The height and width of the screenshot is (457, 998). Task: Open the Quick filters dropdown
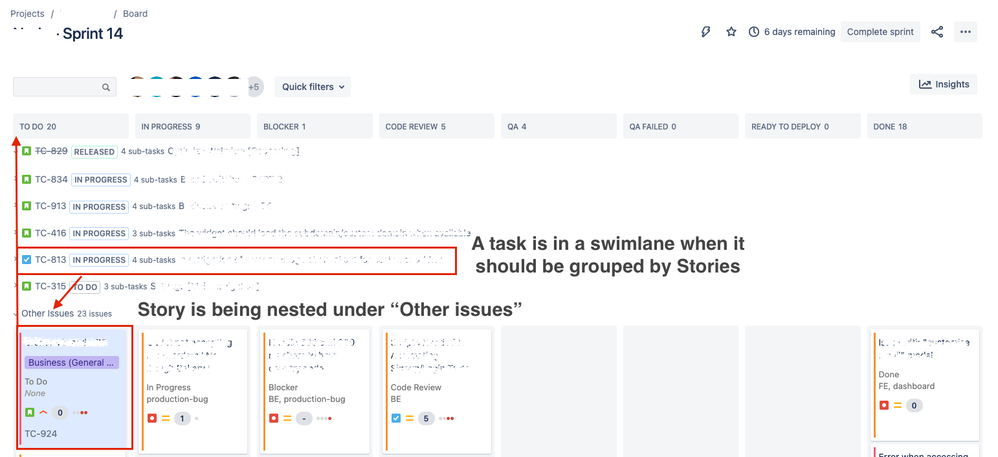313,87
